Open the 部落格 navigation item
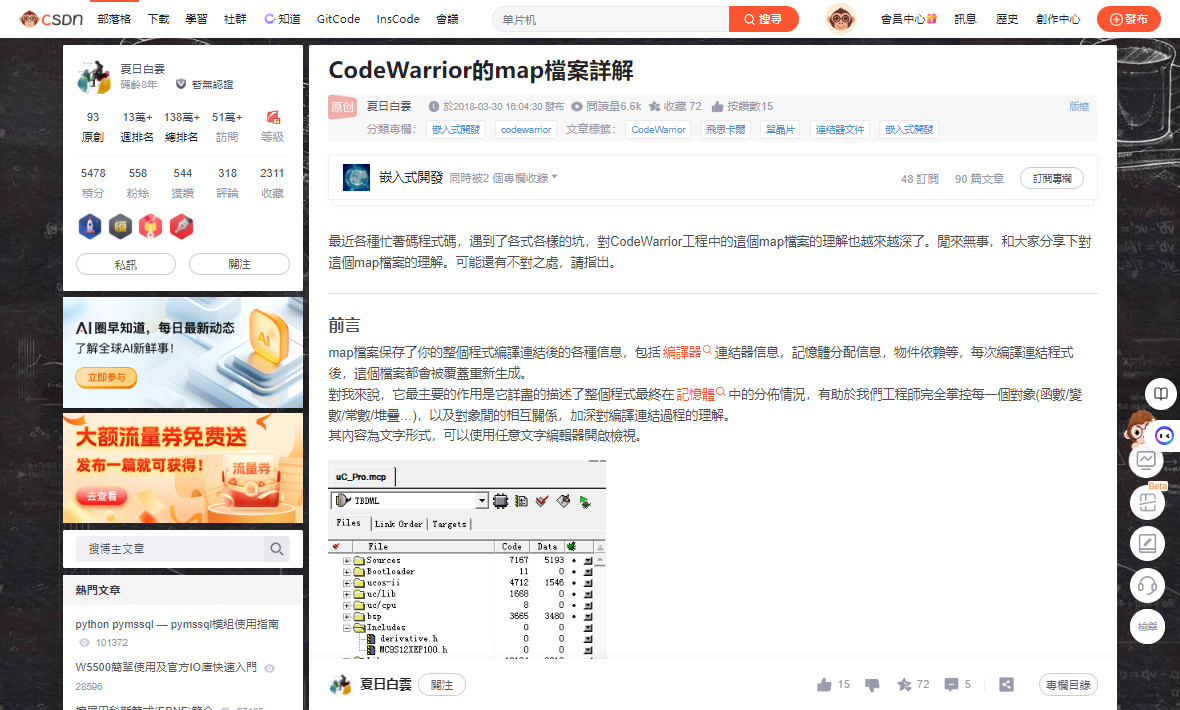Image resolution: width=1180 pixels, height=710 pixels. (x=114, y=19)
